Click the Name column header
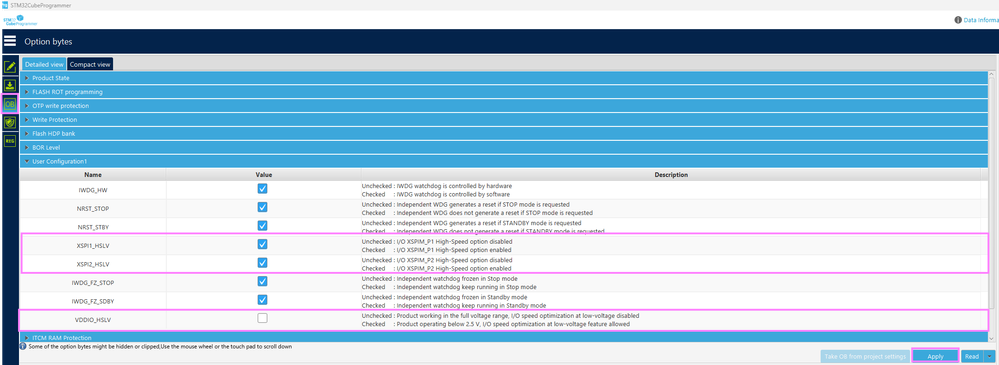Screen dimensions: 999x365 (x=92, y=175)
